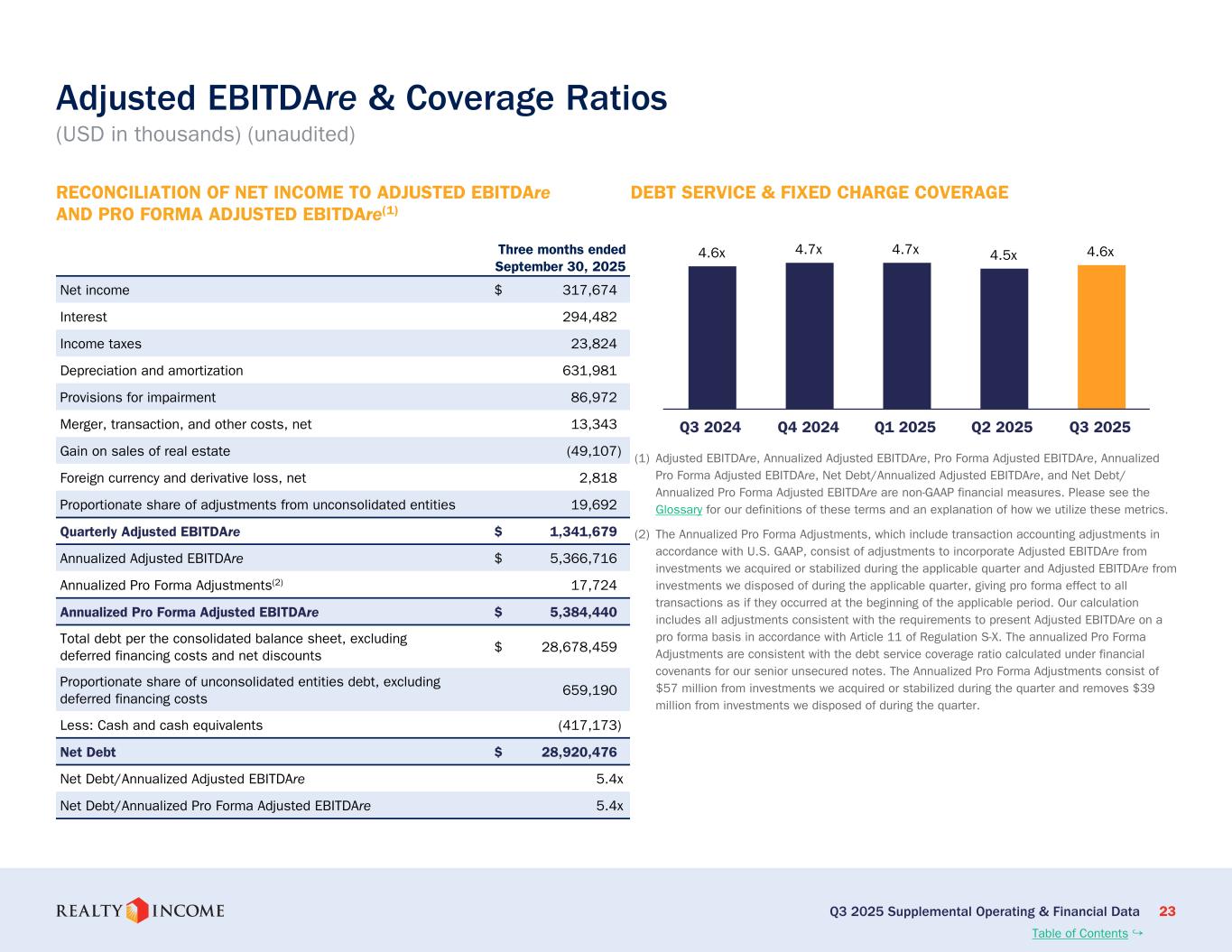Click the Q2 2025 axis label

[x=1002, y=427]
